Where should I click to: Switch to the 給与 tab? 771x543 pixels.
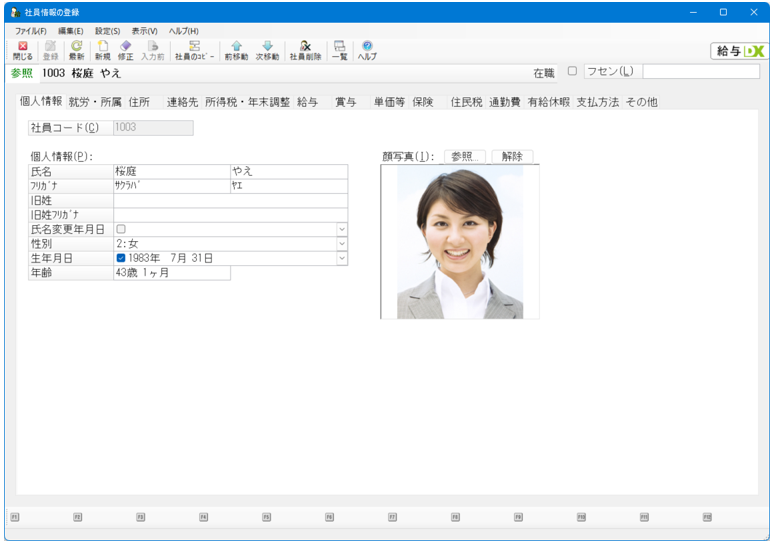coord(308,102)
